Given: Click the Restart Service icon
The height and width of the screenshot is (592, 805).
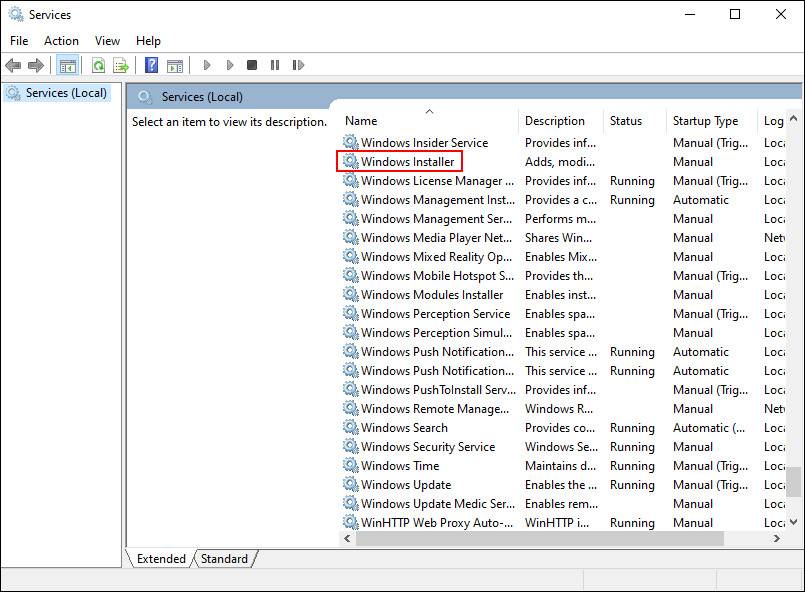Looking at the screenshot, I should 298,65.
